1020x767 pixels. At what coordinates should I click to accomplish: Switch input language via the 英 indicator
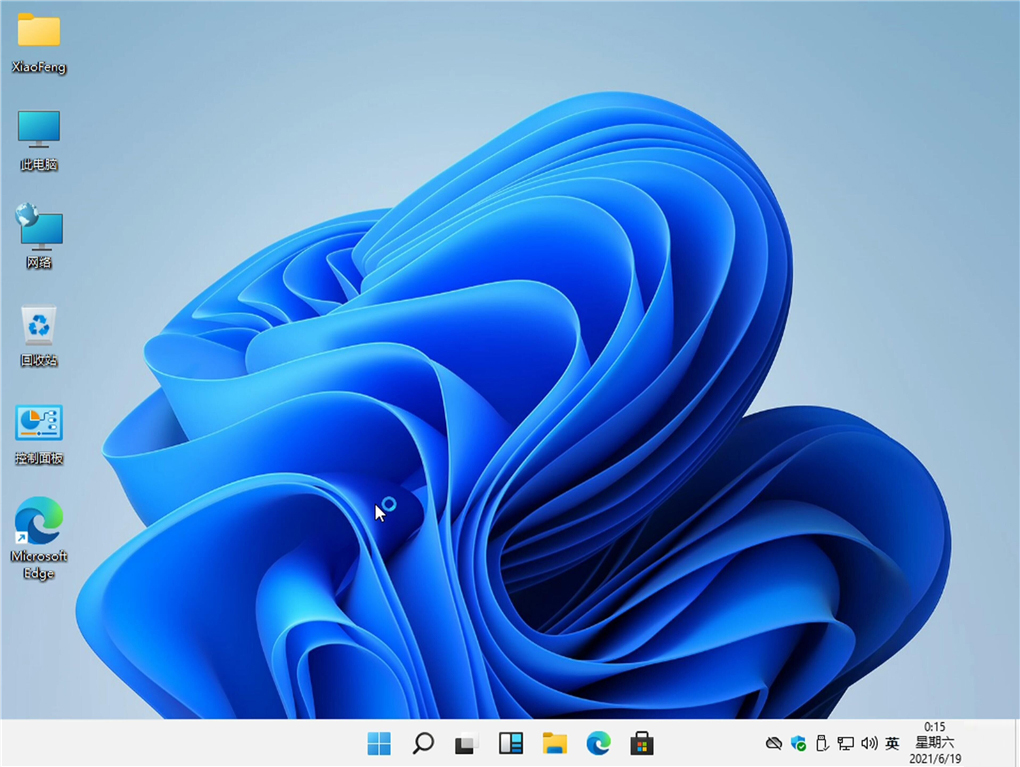click(x=891, y=743)
